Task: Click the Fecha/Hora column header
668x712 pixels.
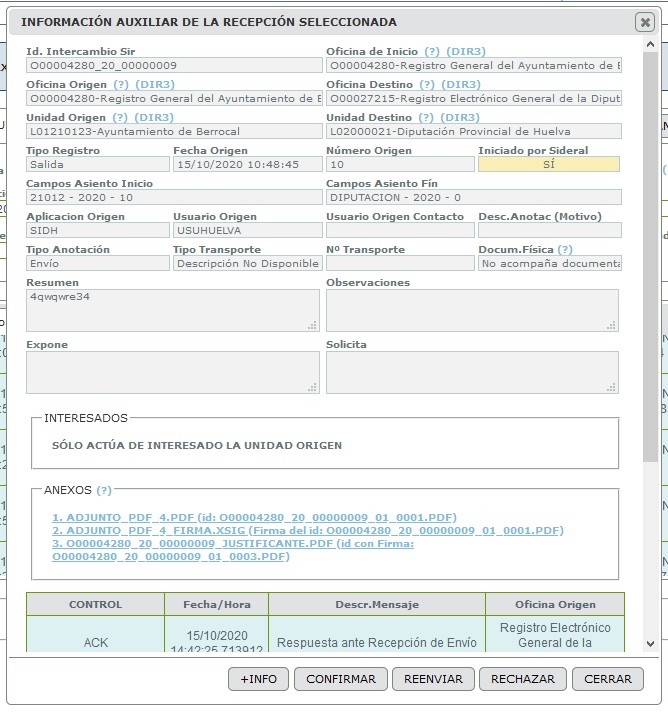Action: pyautogui.click(x=217, y=604)
